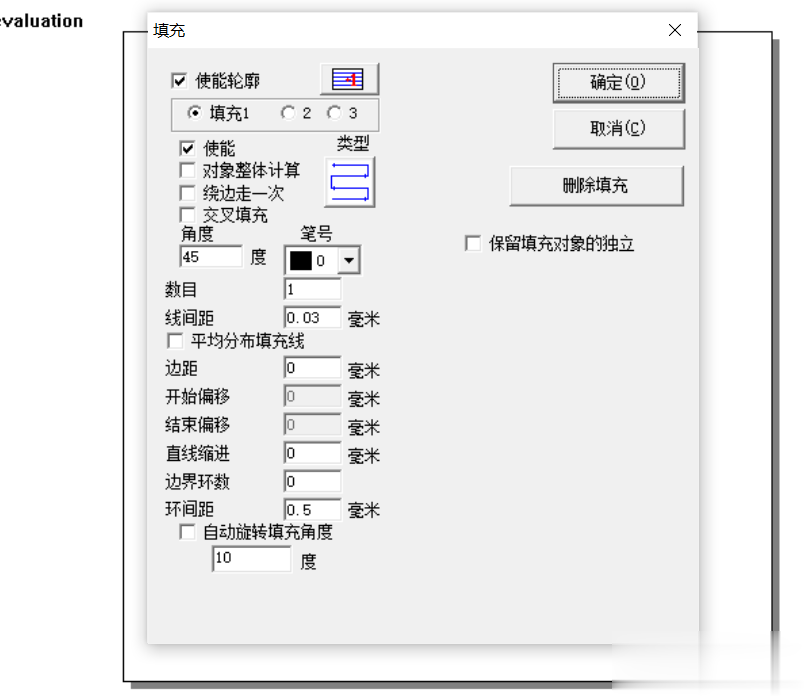Select fill radio button 2
This screenshot has width=805, height=697.
coord(288,112)
